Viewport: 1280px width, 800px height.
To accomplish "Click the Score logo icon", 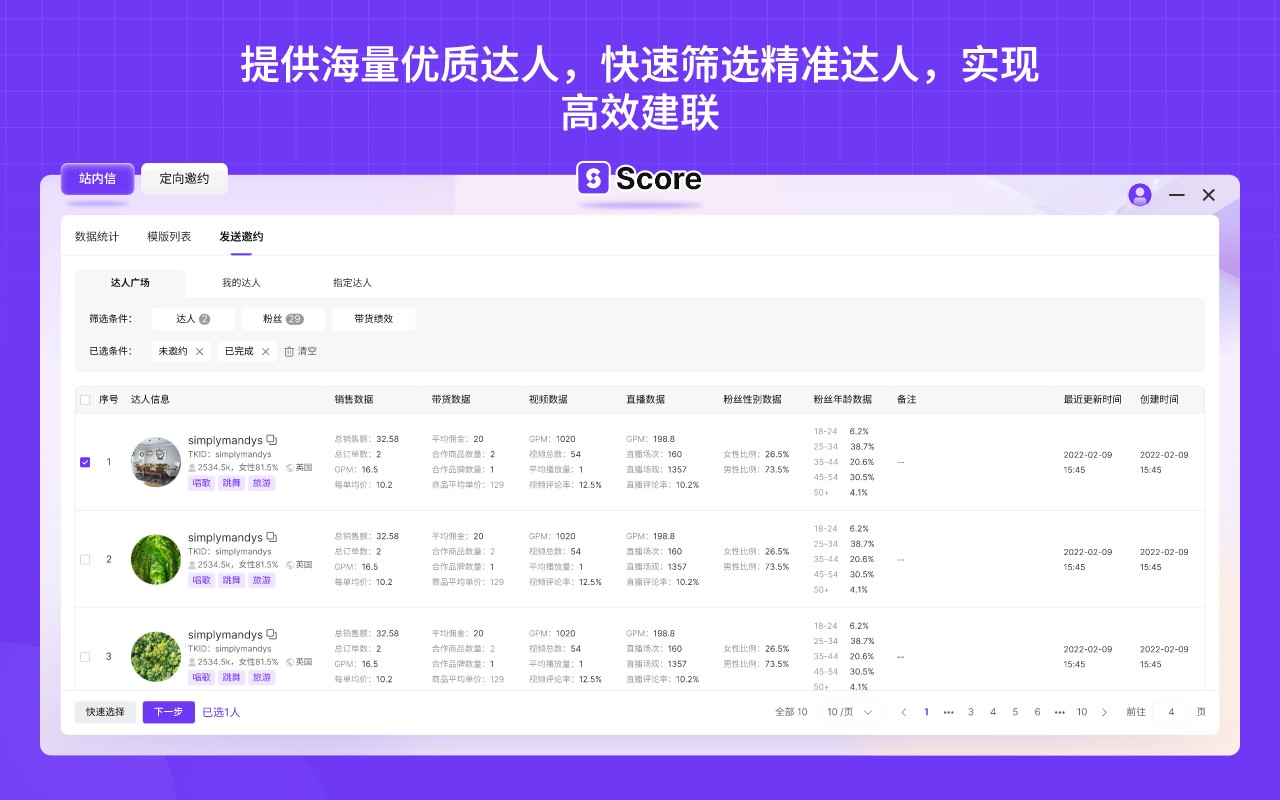I will [593, 178].
